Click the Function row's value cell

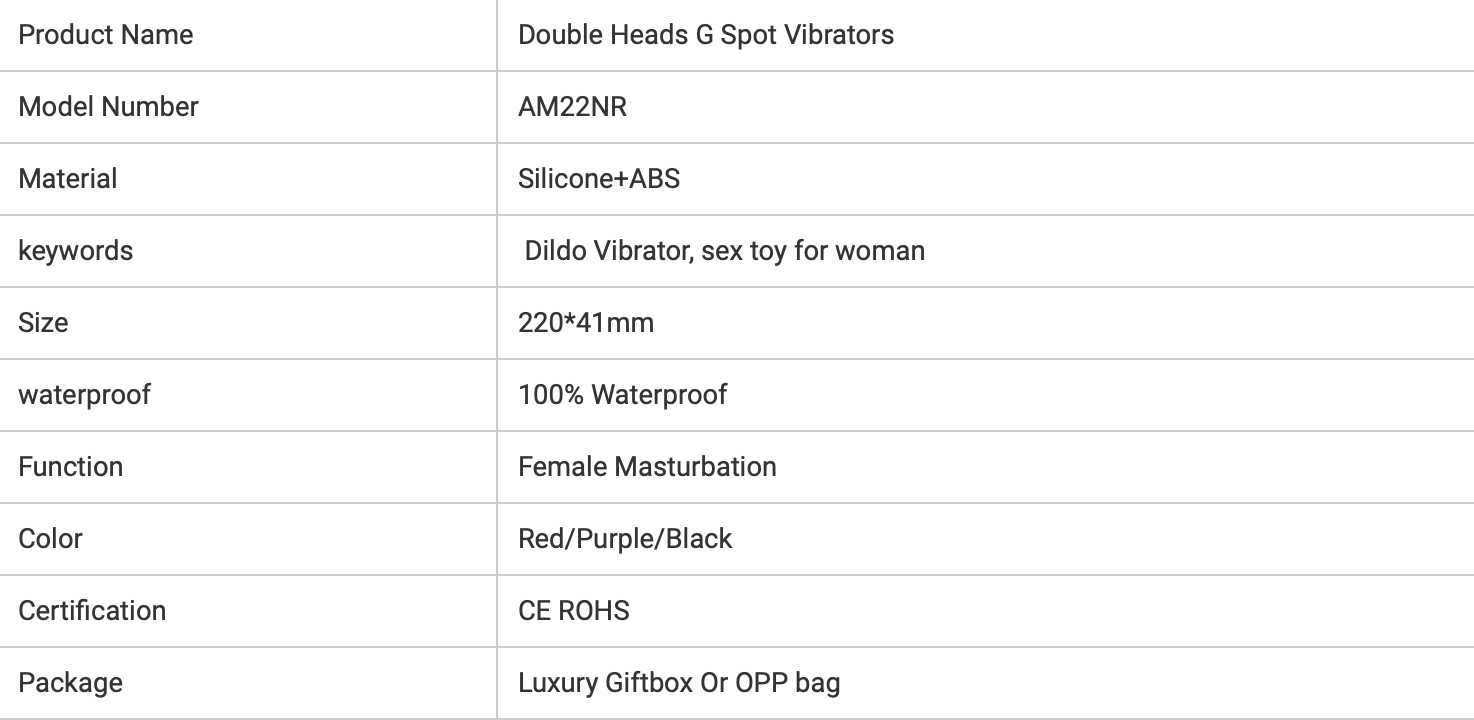click(646, 467)
